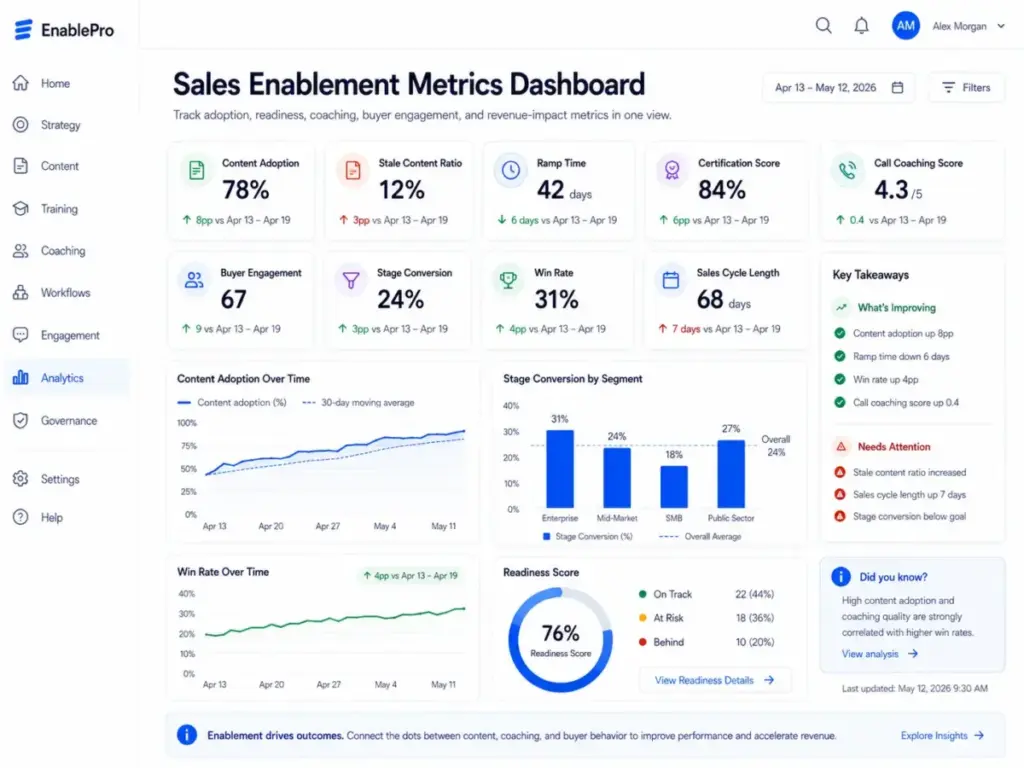
Task: Click the Help question mark icon
Action: (20, 517)
